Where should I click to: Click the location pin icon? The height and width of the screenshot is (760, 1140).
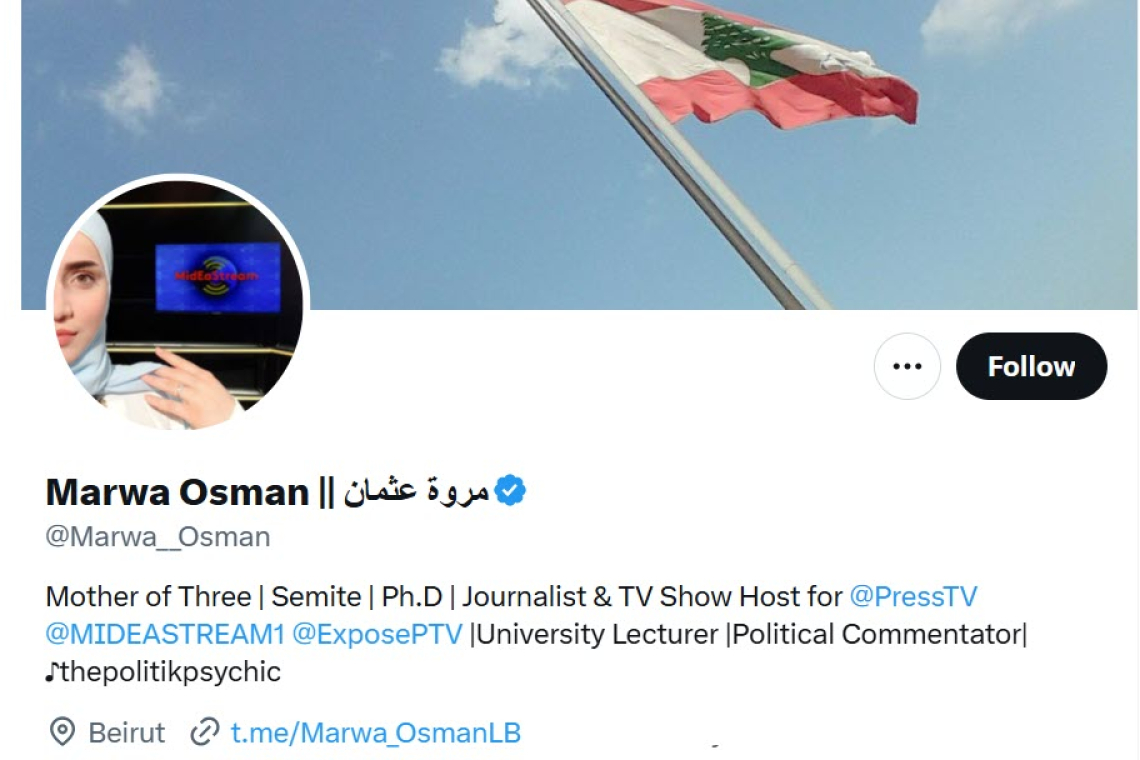pos(63,732)
